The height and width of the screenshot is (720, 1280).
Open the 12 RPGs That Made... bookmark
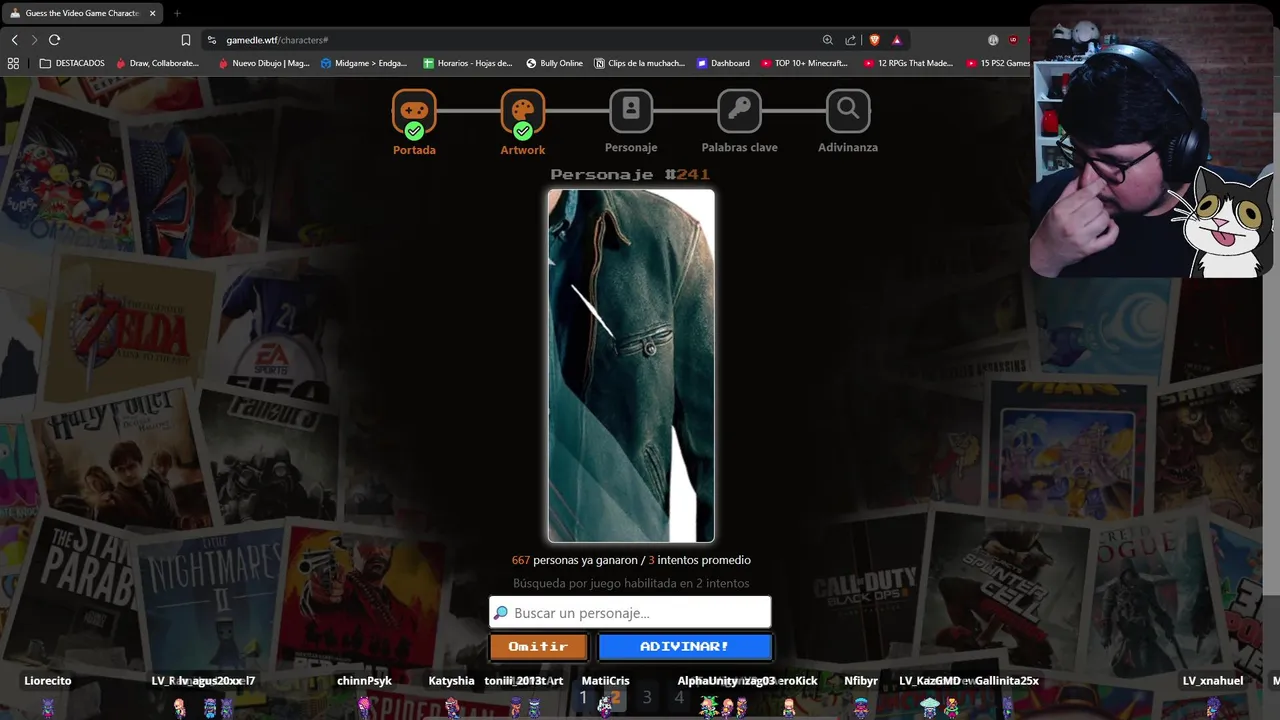click(909, 63)
